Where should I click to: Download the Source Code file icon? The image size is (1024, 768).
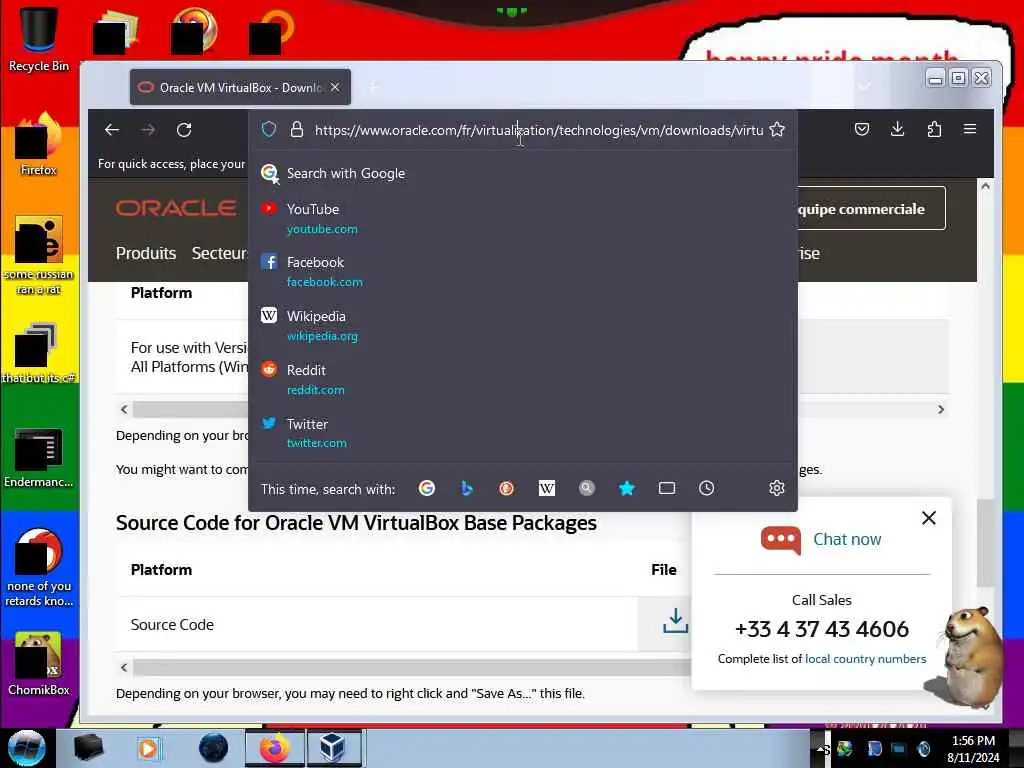pos(675,621)
